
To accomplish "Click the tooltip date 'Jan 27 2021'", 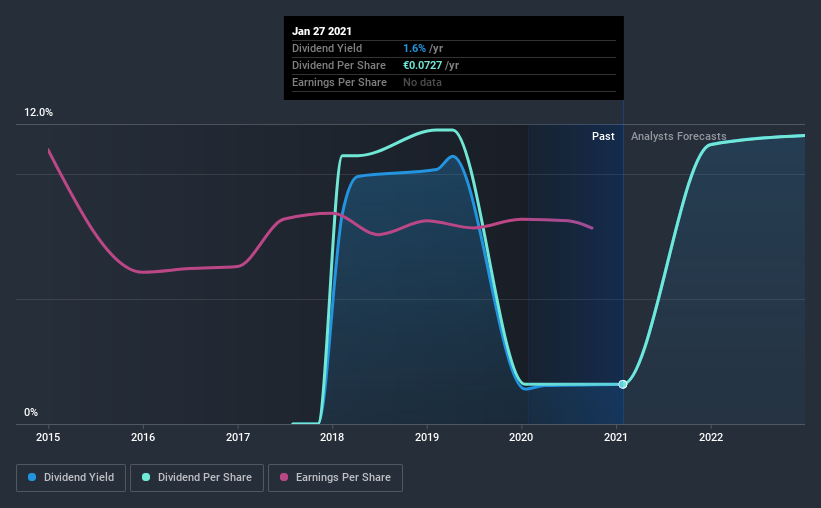I will coord(322,31).
